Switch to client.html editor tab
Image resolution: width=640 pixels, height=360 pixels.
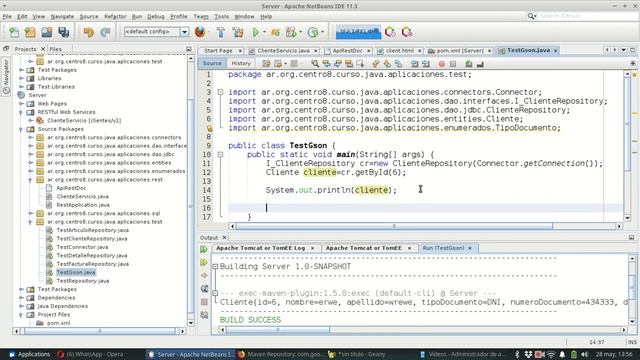pos(400,51)
